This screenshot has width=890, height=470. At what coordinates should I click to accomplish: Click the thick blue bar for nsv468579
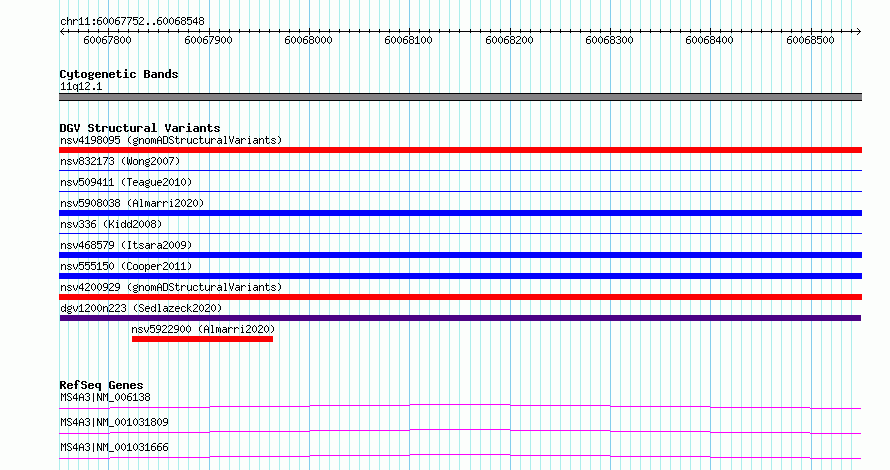[460, 255]
